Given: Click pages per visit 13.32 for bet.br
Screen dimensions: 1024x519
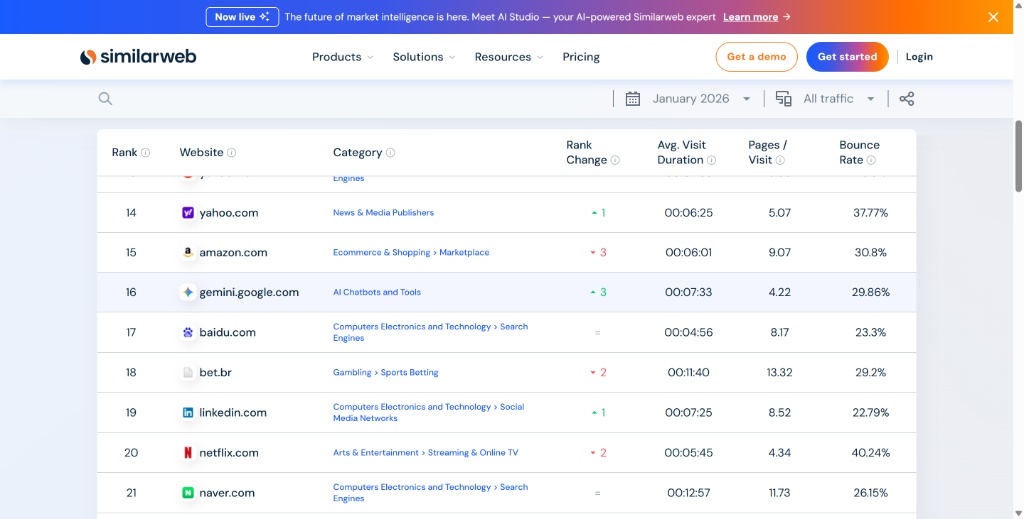Looking at the screenshot, I should tap(780, 373).
